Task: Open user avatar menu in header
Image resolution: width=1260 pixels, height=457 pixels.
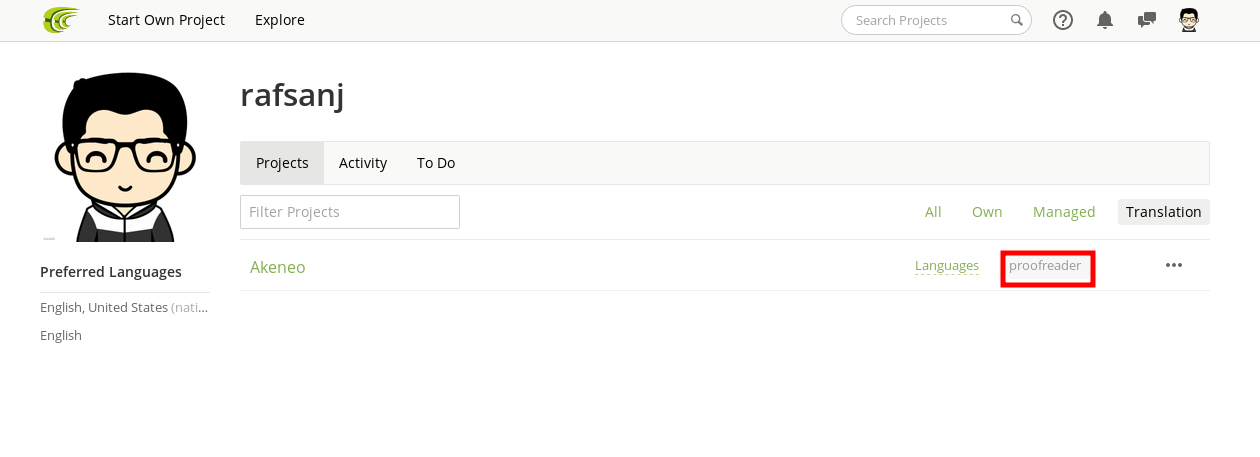Action: (1189, 20)
